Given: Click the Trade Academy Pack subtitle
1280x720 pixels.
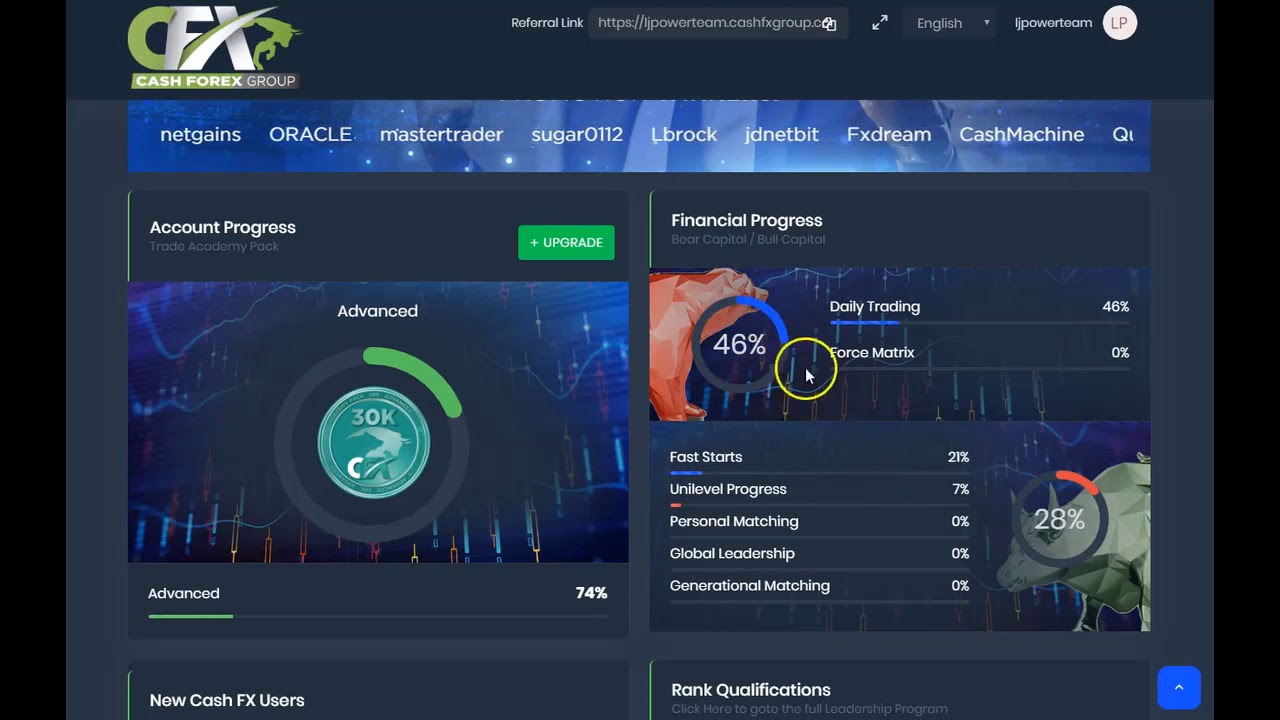Looking at the screenshot, I should click(x=214, y=246).
